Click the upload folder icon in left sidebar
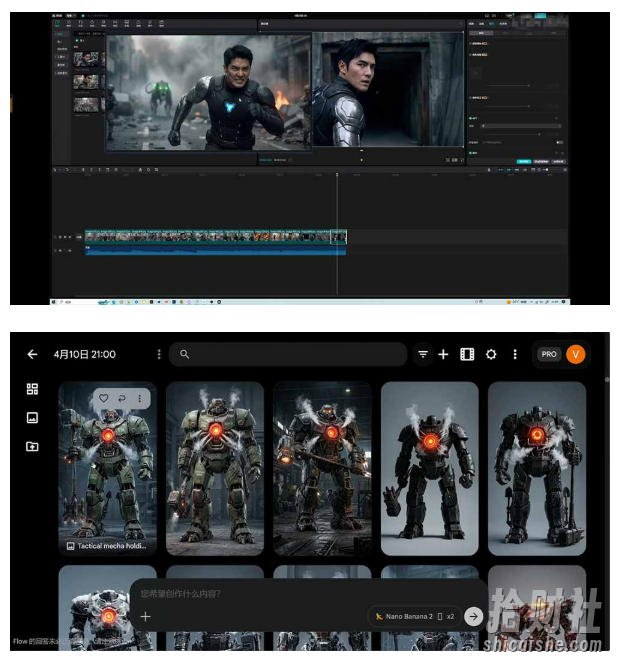Image resolution: width=621 pixels, height=664 pixels. [x=32, y=446]
